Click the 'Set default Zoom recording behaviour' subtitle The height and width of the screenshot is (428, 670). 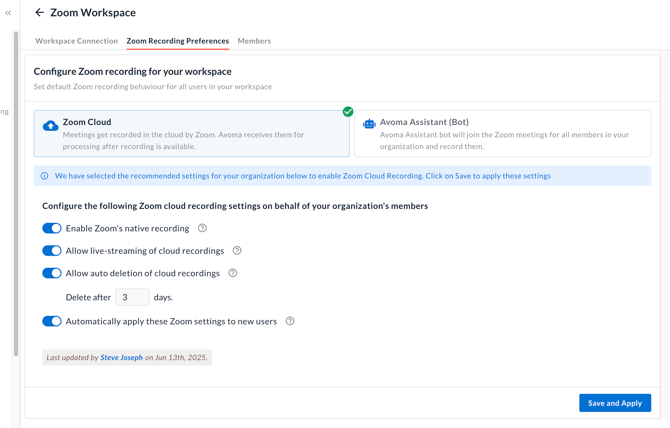(153, 87)
